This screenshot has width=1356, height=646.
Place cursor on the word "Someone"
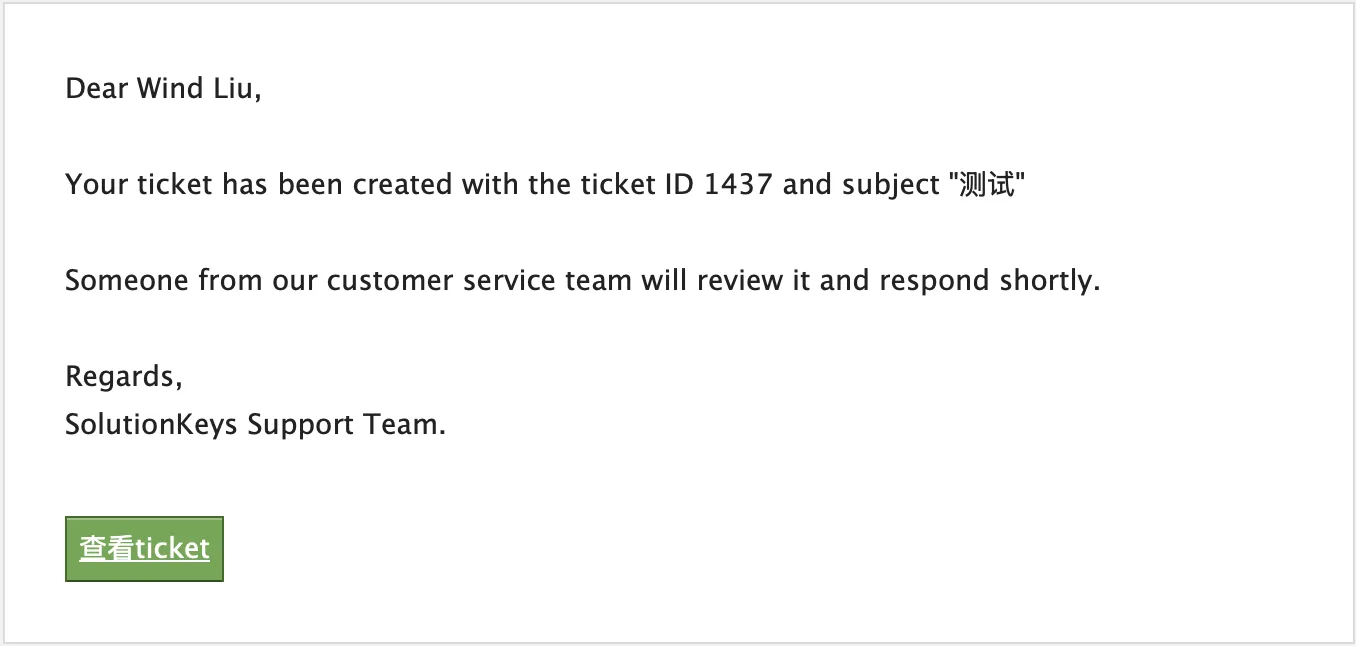pyautogui.click(x=127, y=281)
